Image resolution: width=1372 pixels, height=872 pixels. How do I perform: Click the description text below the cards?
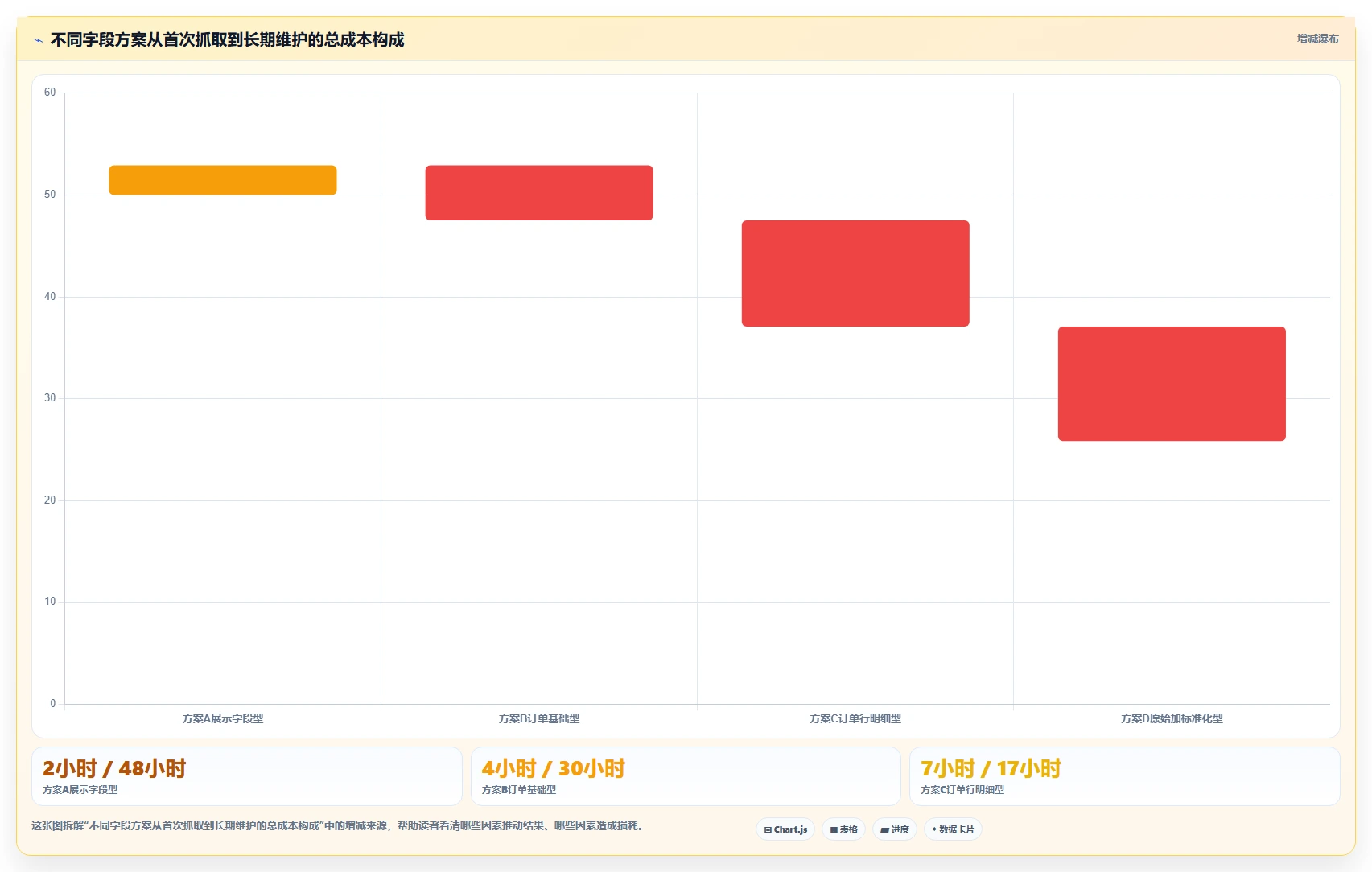pos(338,825)
